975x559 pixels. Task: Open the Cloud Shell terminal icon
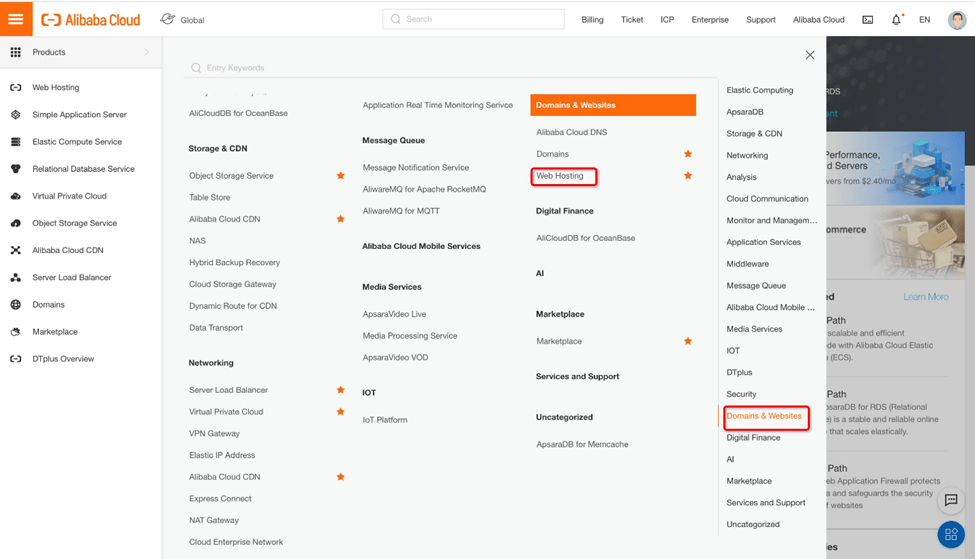pyautogui.click(x=867, y=20)
